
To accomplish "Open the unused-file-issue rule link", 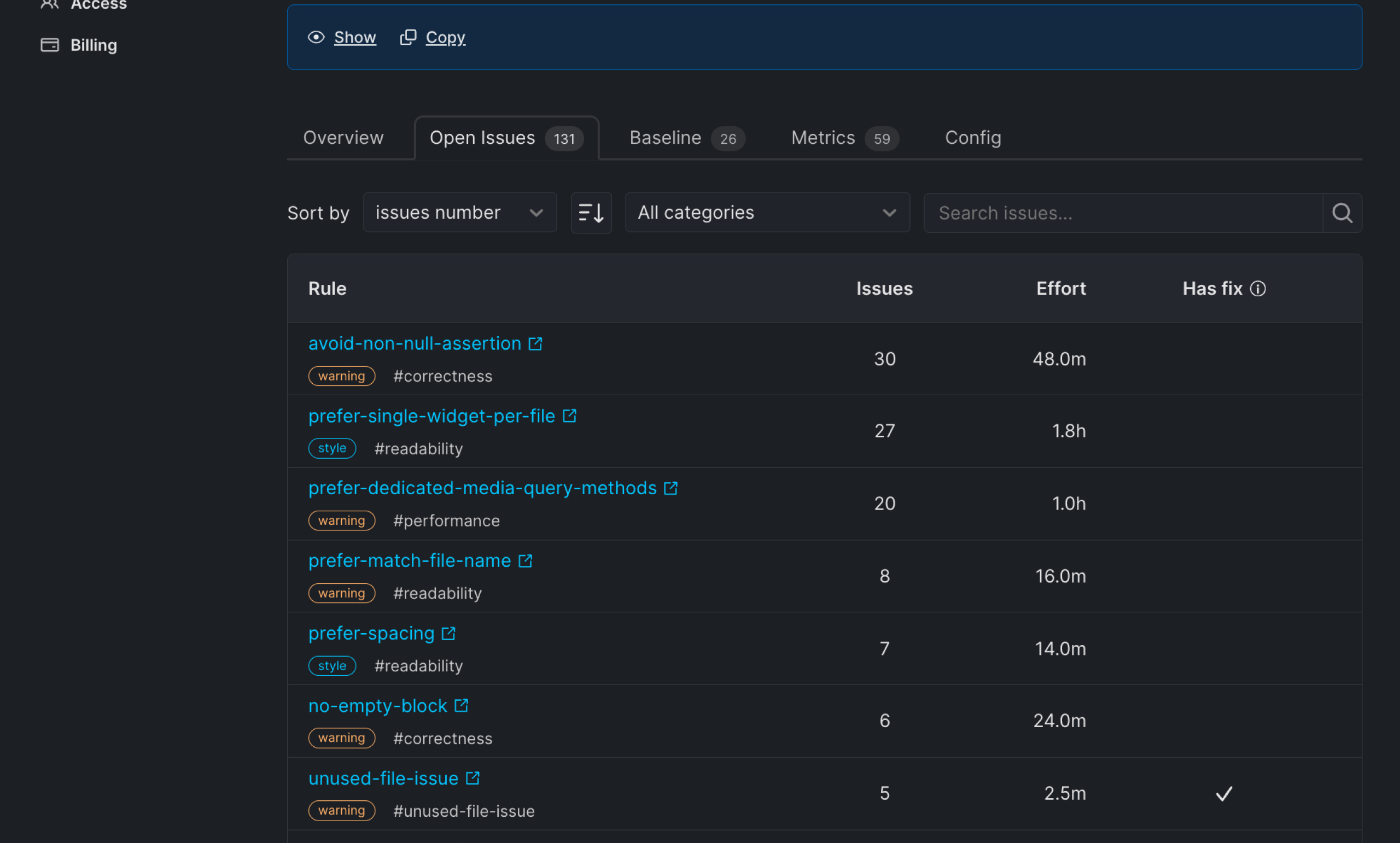I will tap(383, 778).
